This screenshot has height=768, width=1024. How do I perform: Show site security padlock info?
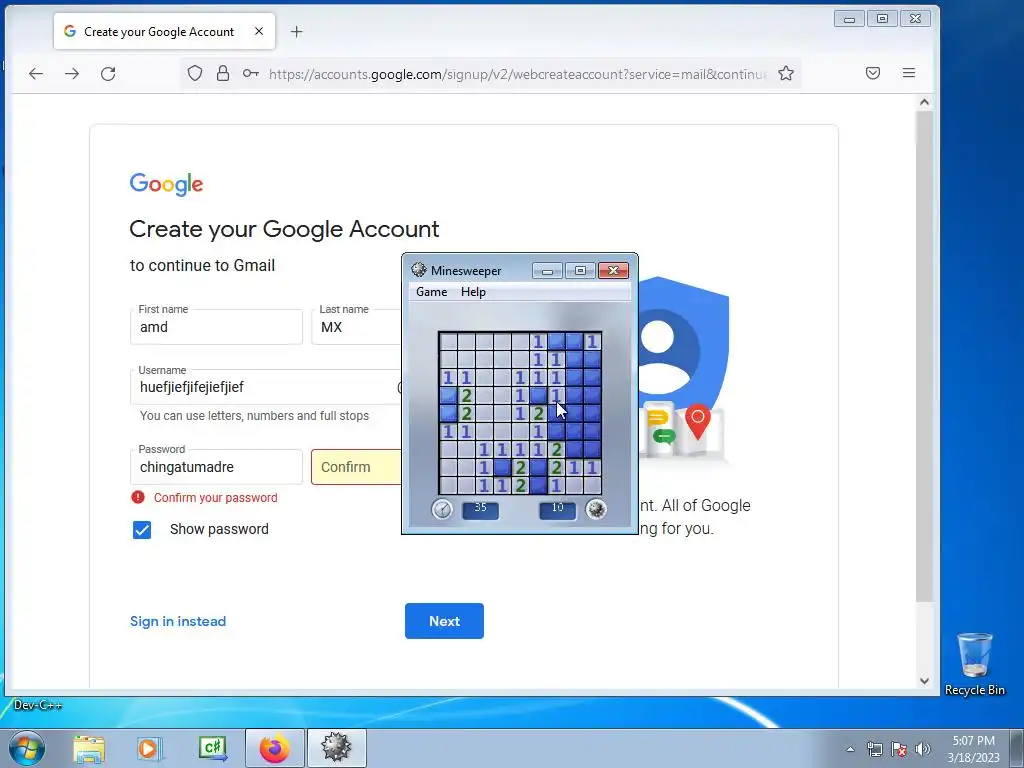(223, 73)
